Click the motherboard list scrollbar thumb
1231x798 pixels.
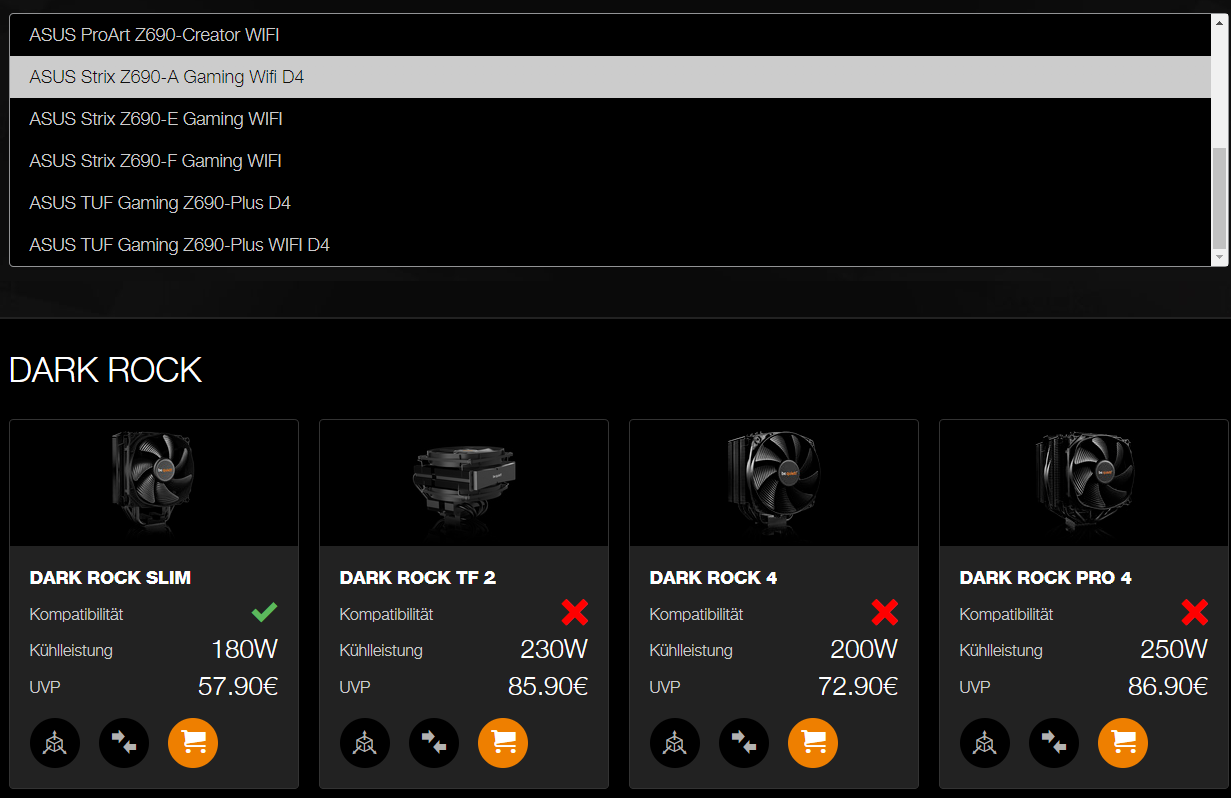coord(1219,198)
